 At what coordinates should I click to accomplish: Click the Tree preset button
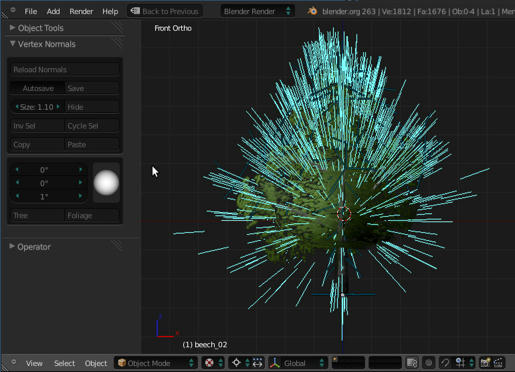pos(37,216)
